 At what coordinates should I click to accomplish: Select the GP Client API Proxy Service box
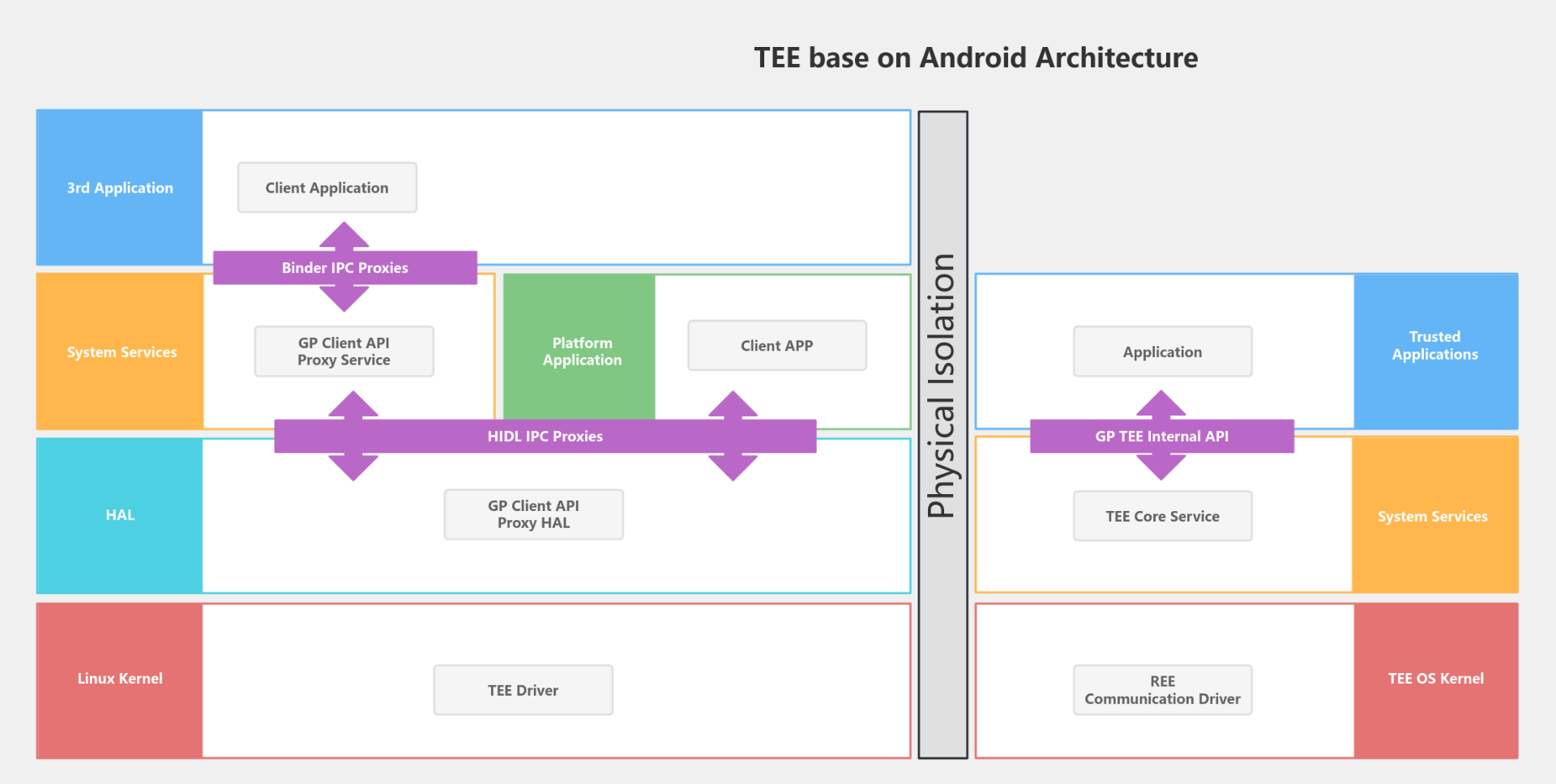point(344,351)
